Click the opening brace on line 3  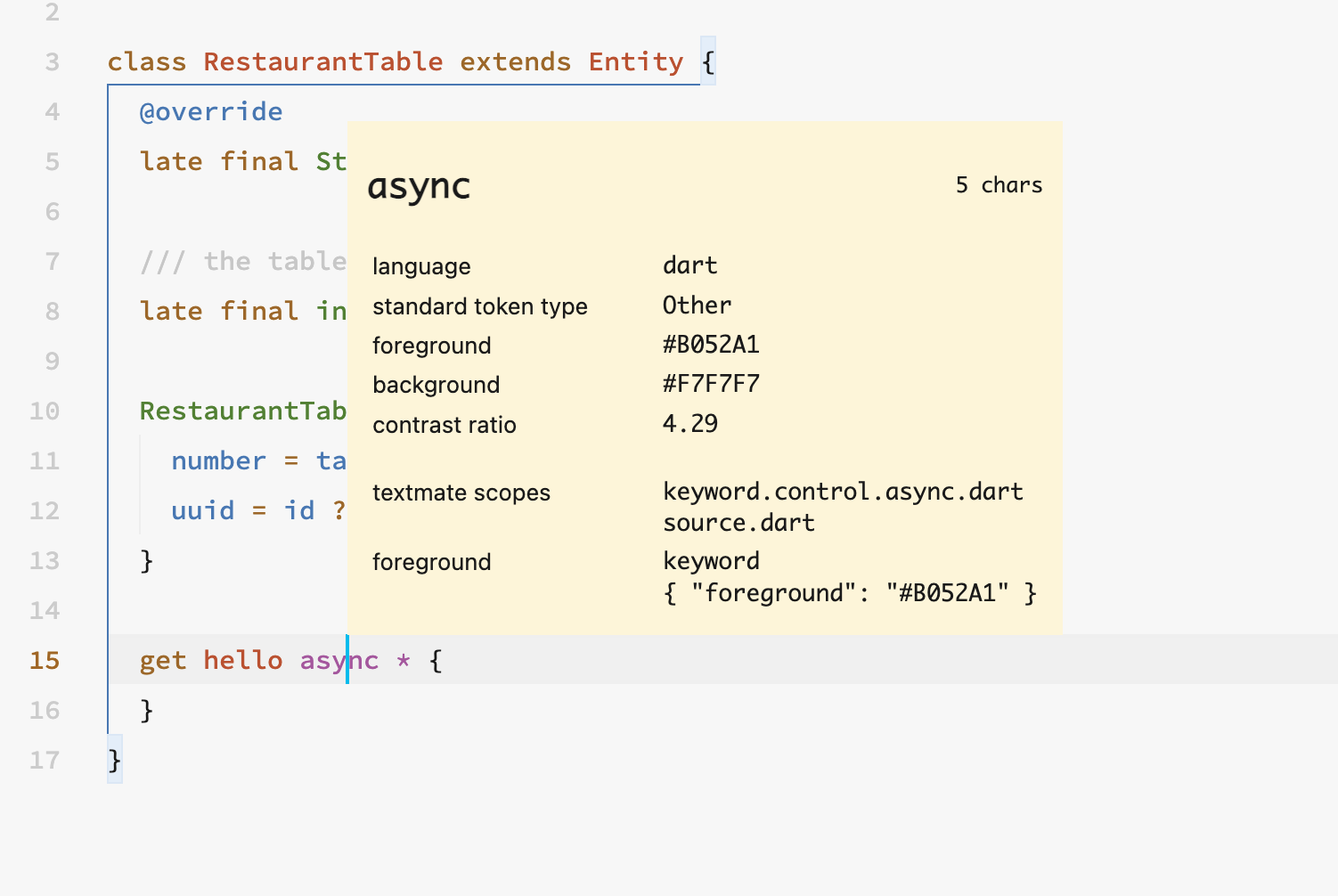(x=708, y=61)
